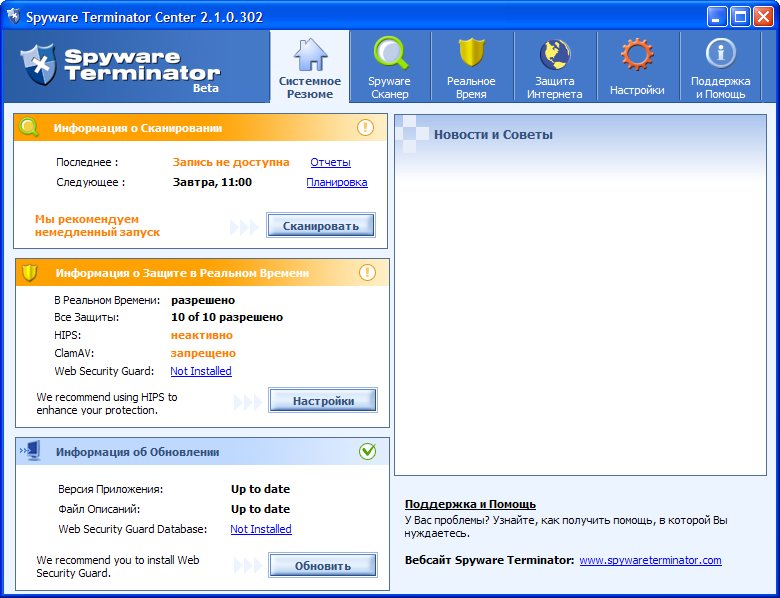
Task: Click the Новости и Советы heading
Action: [x=493, y=134]
